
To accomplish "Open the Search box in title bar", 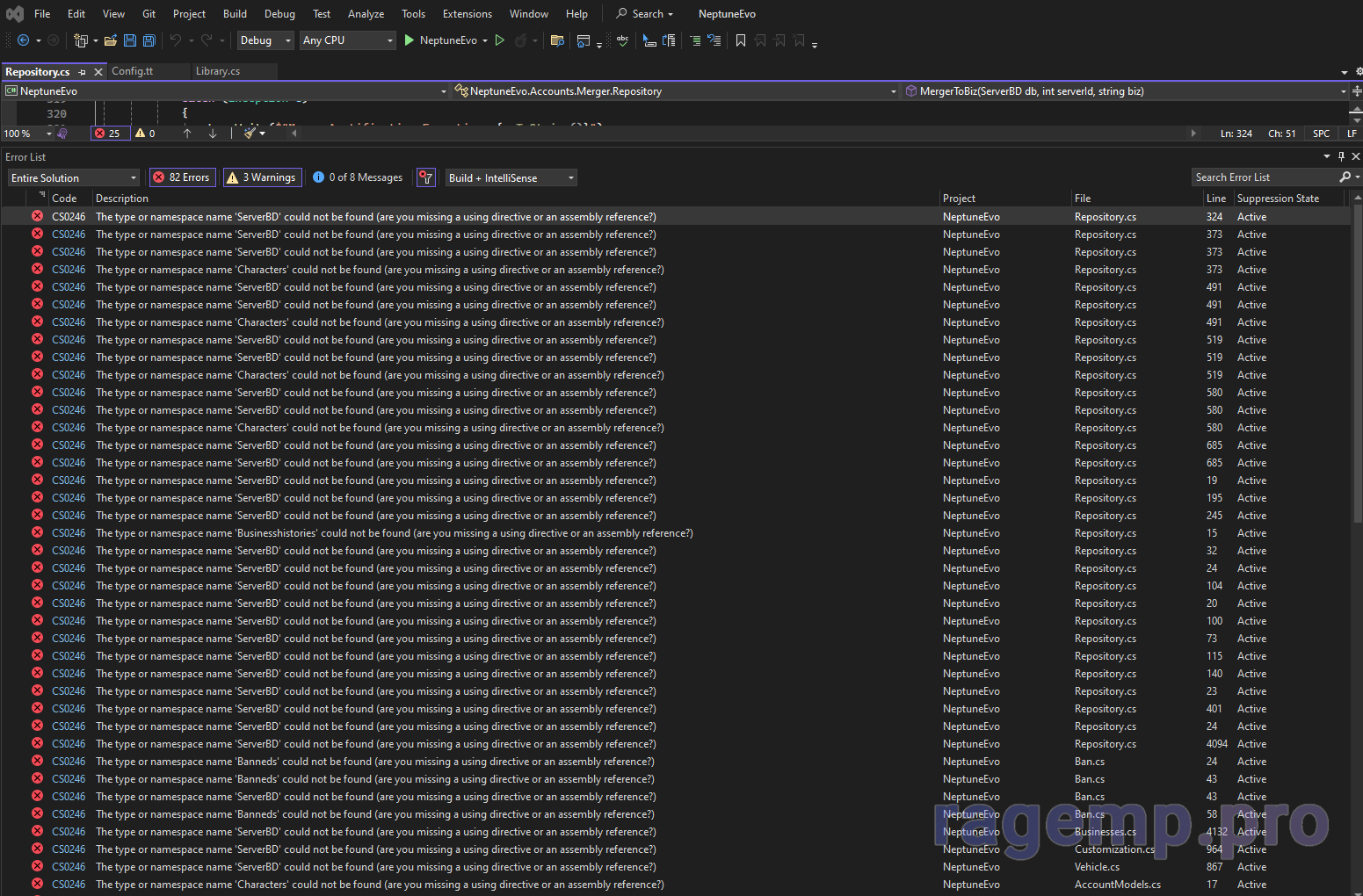I will (x=644, y=14).
